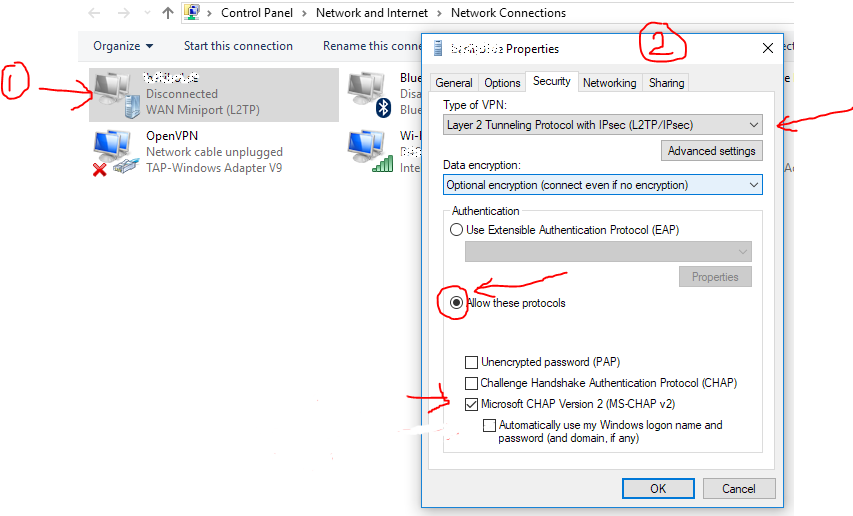853x516 pixels.
Task: Click the L2TP WAN Miniport connection icon
Action: 118,95
